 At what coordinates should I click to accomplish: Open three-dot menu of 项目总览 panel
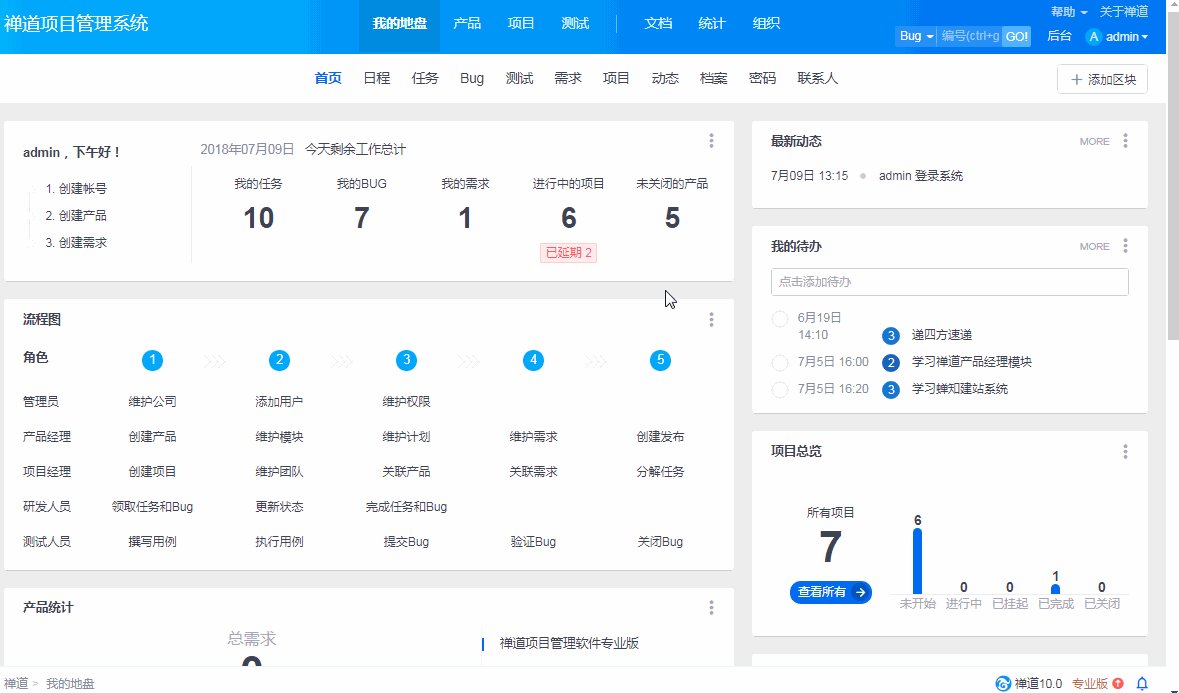point(1125,452)
